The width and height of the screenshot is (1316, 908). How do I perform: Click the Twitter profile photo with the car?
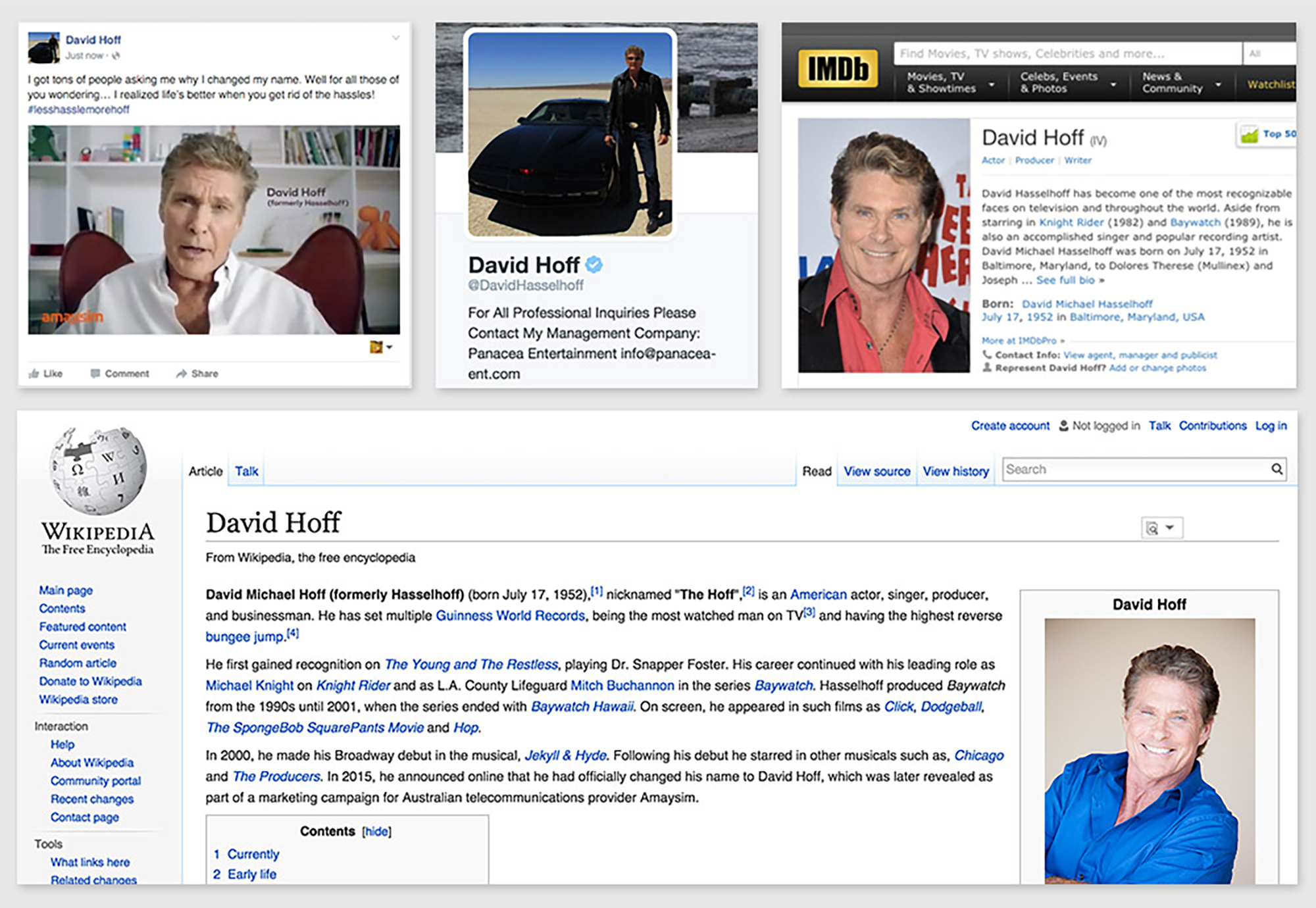tap(570, 134)
